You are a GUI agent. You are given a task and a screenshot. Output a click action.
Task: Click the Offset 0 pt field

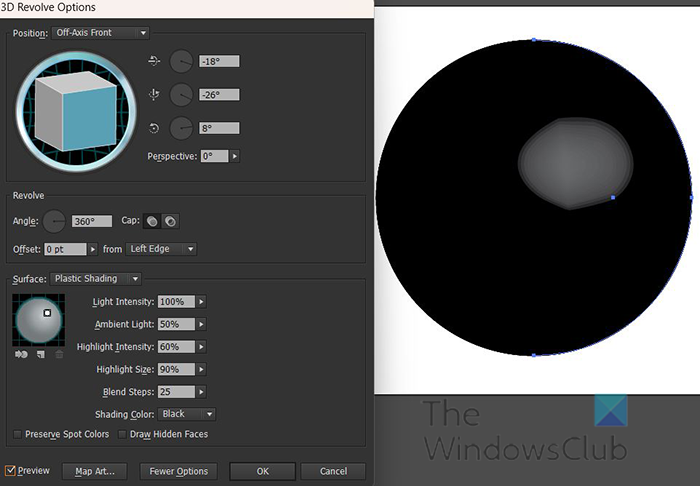(65, 249)
